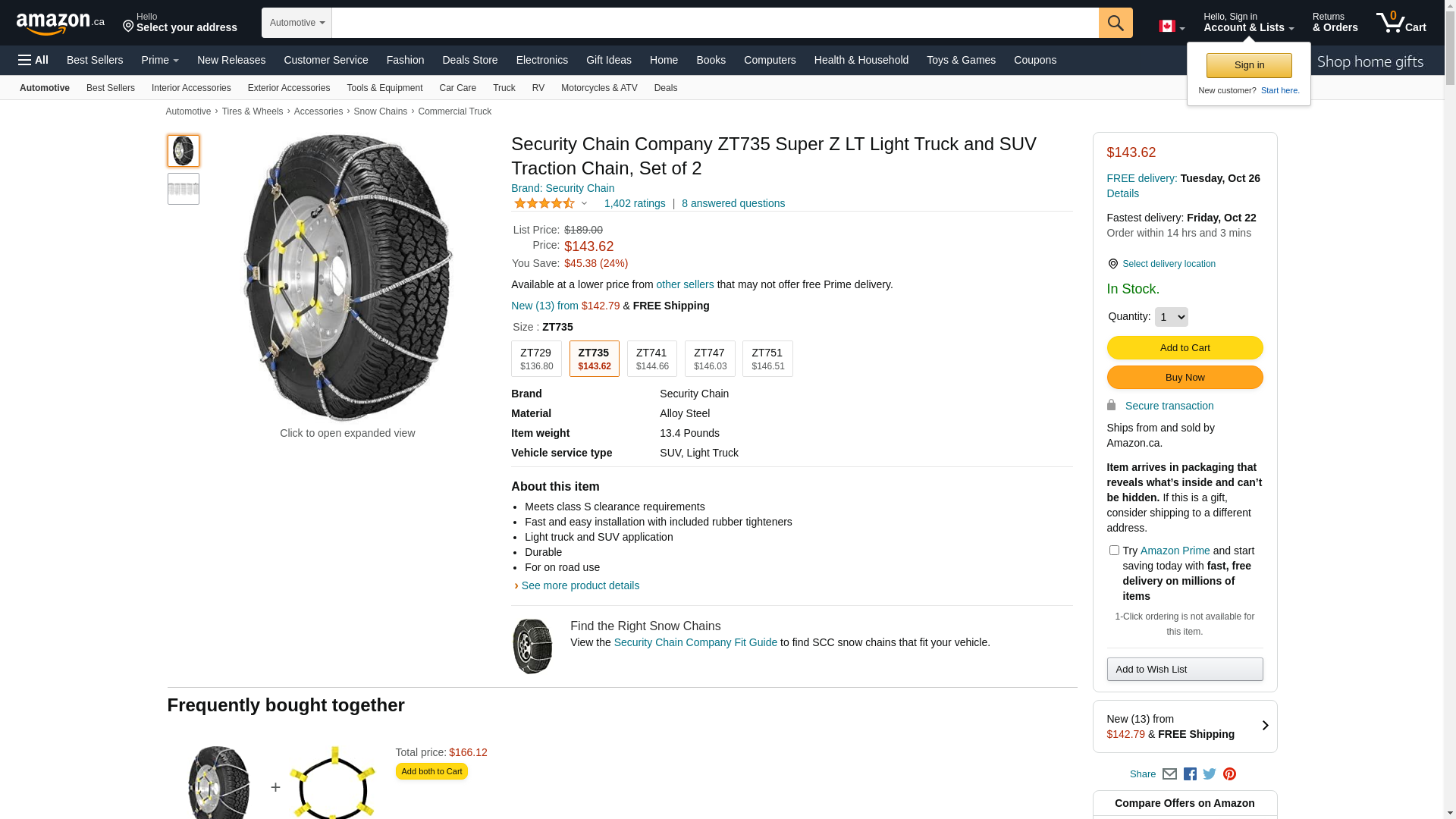Open the Canada flag language dropdown
The image size is (1456, 819).
coord(1171,27)
